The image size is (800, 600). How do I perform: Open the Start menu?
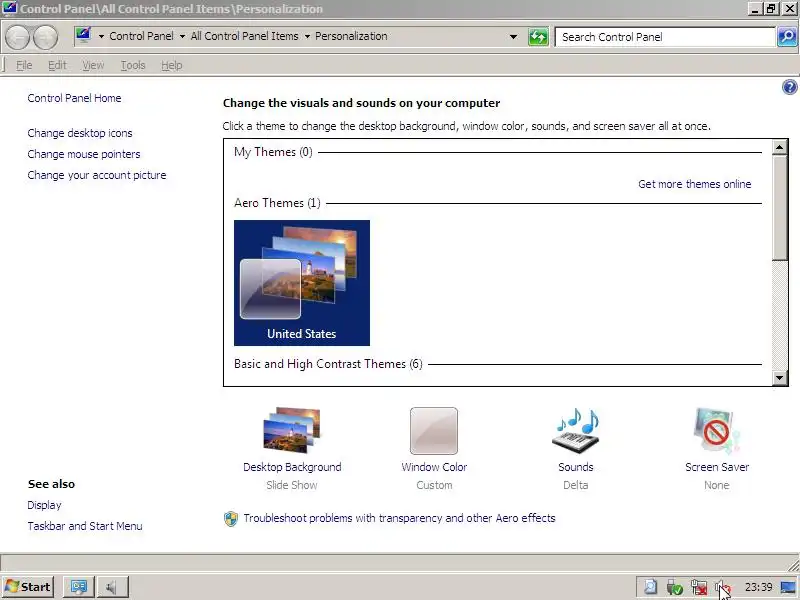[29, 587]
